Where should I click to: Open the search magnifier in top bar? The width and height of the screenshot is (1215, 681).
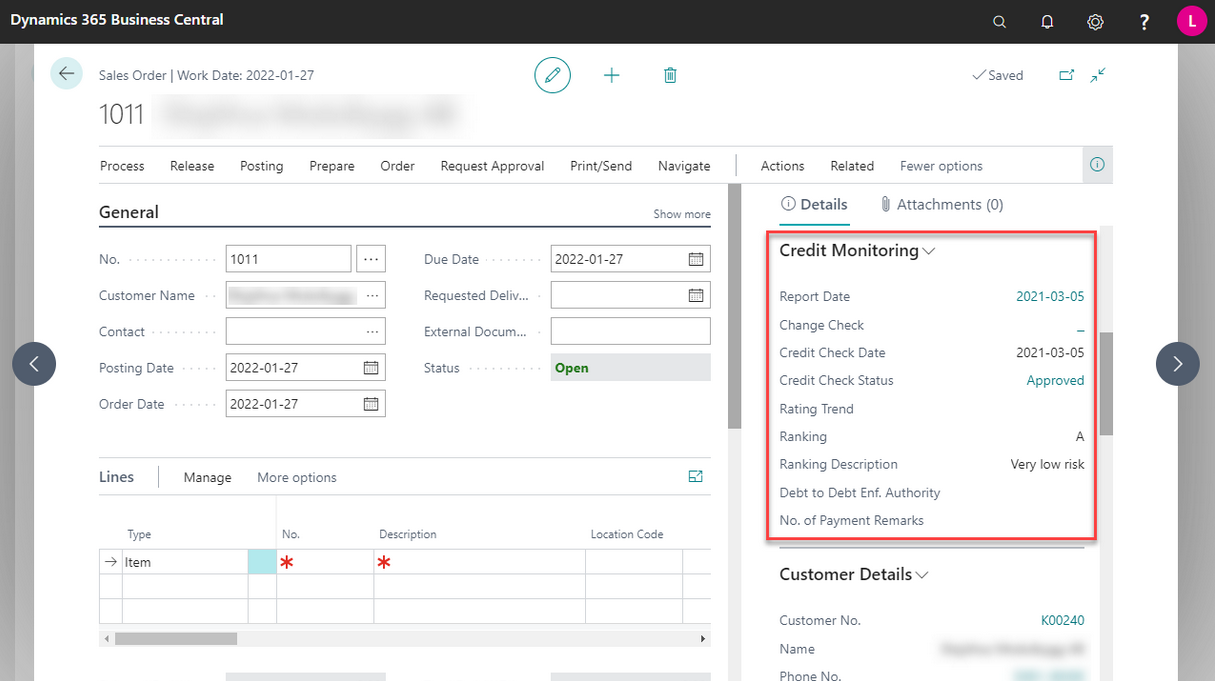(999, 21)
